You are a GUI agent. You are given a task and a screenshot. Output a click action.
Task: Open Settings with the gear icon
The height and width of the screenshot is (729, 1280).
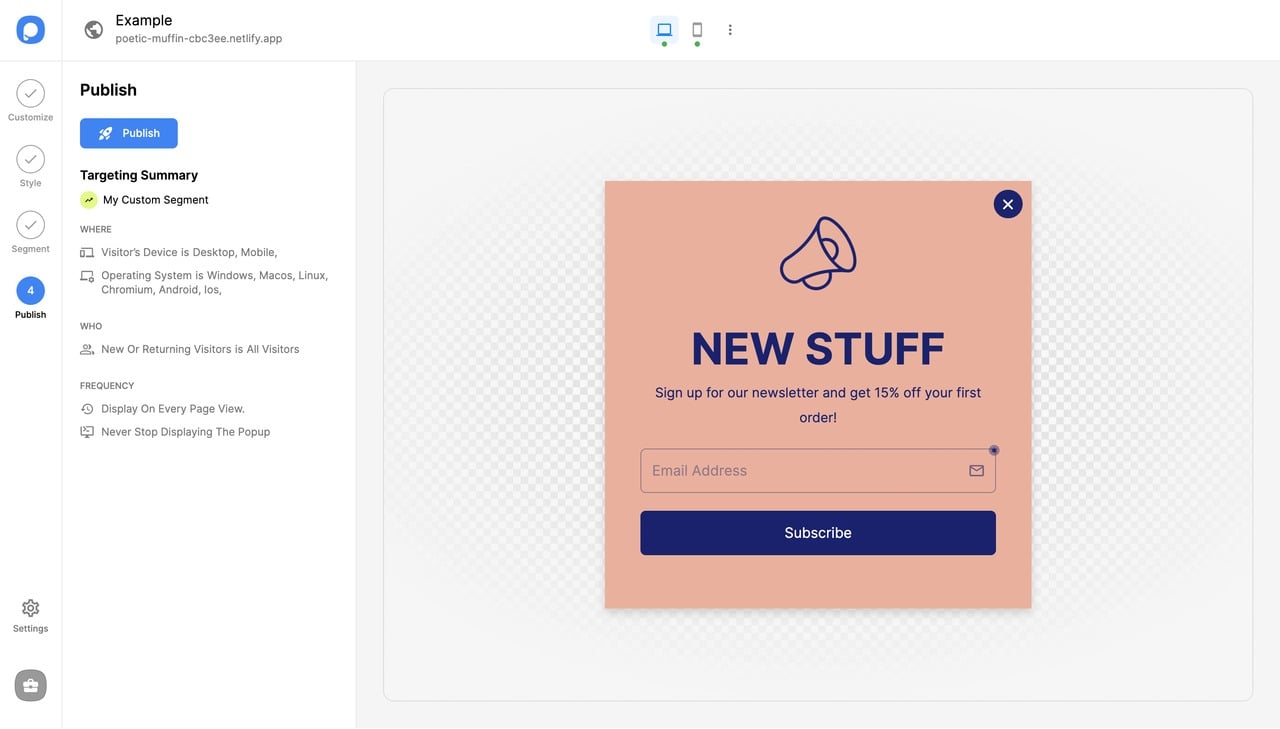pos(30,608)
